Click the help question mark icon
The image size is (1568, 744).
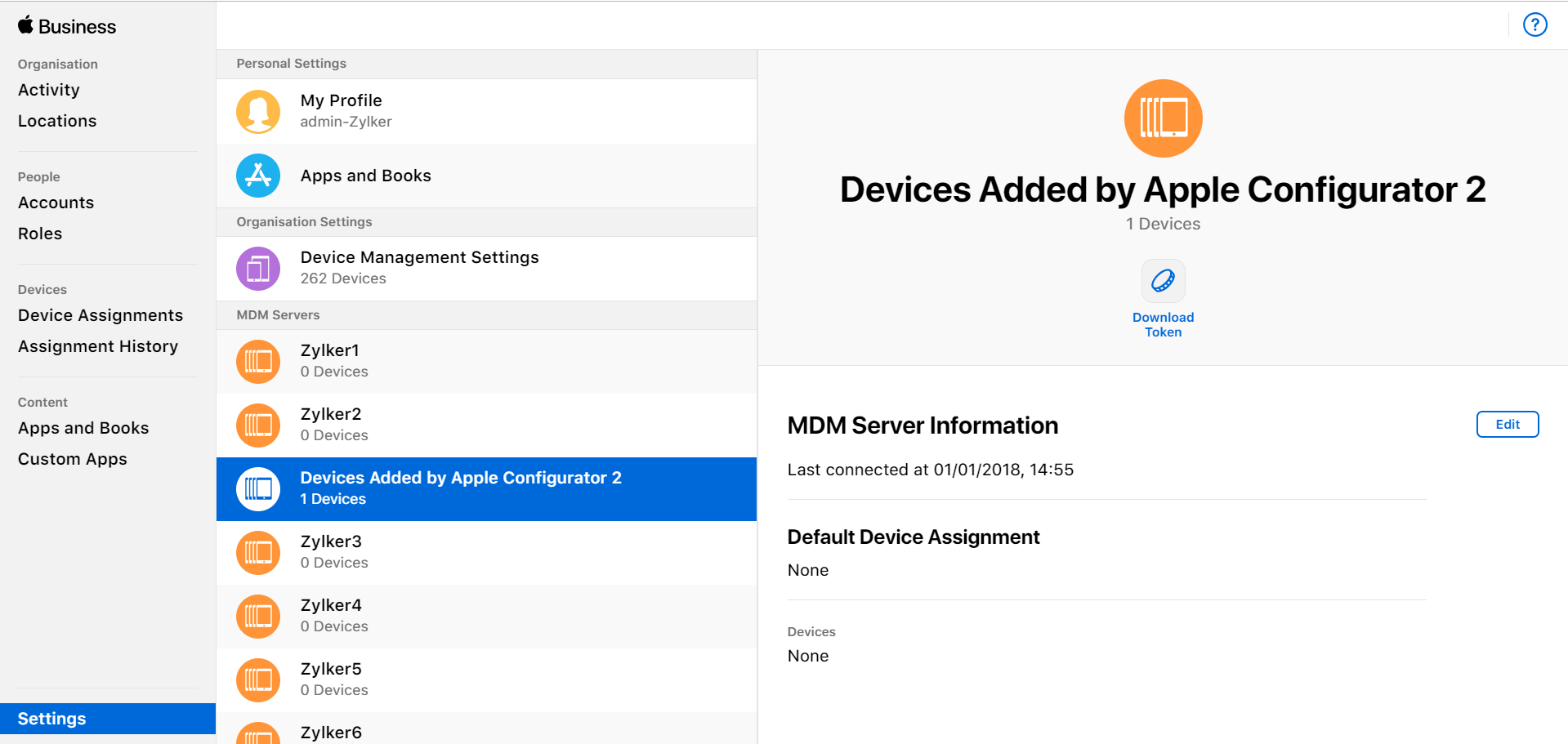[x=1534, y=25]
